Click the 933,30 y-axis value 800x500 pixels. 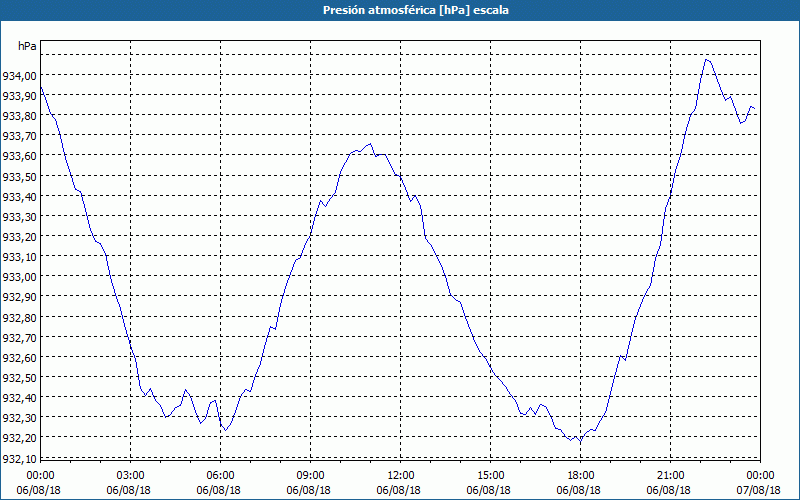[x=19, y=217]
